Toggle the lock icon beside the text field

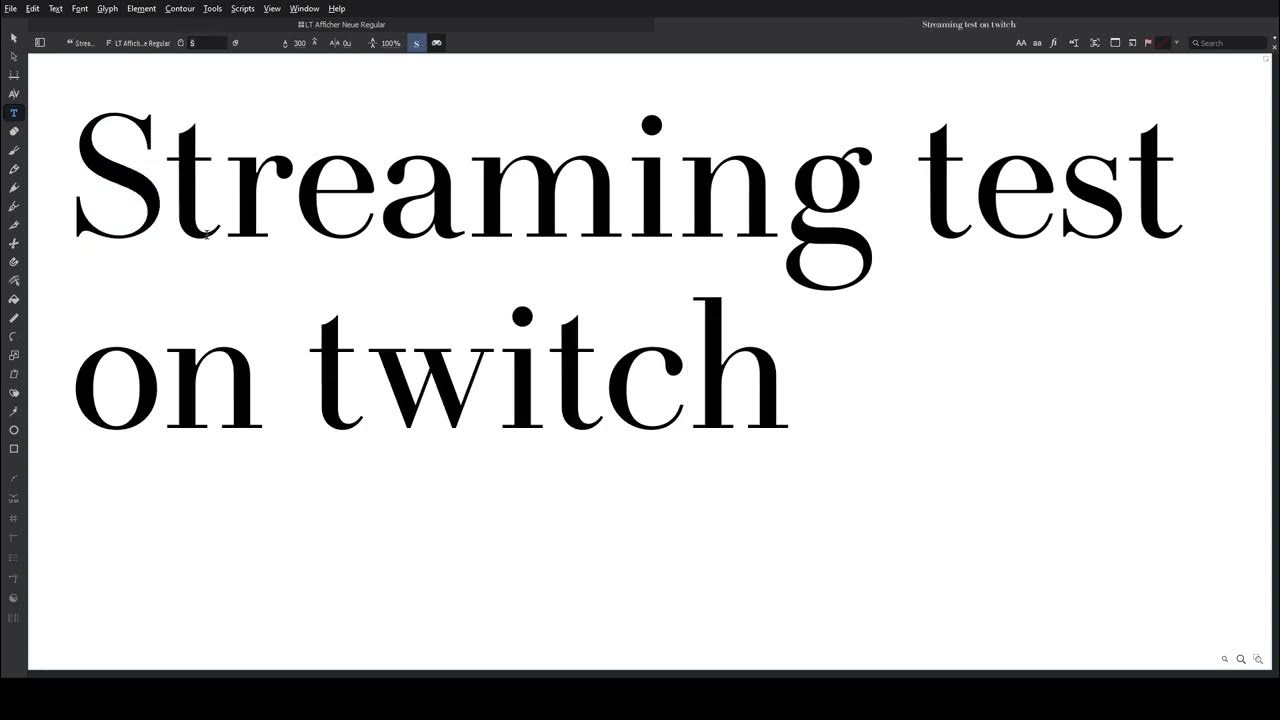(180, 43)
